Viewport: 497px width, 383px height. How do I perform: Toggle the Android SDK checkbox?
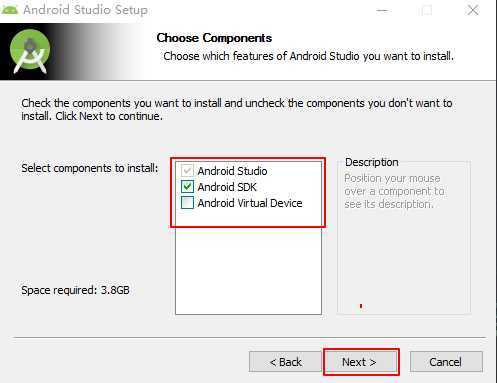coord(187,187)
